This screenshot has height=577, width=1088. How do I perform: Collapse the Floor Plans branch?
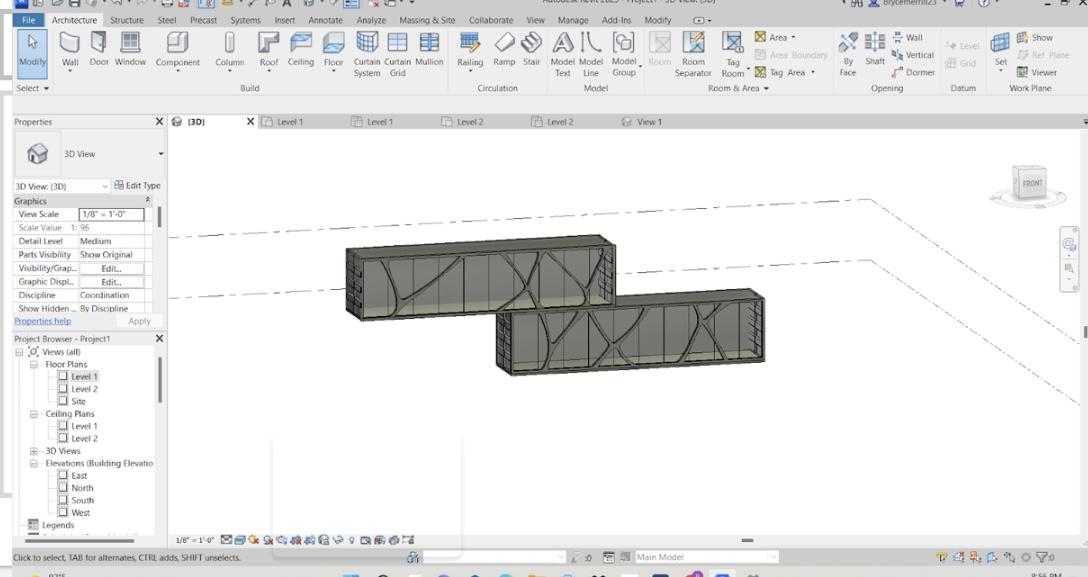pos(33,365)
